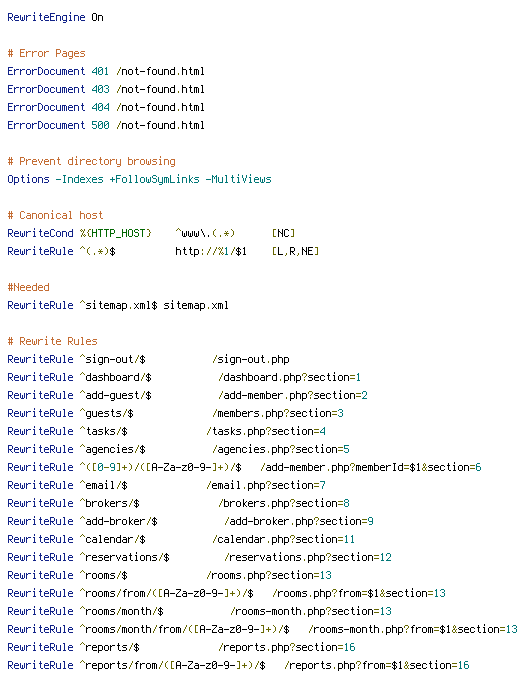Click the #Needed comment
The image size is (526, 682).
click(28, 288)
